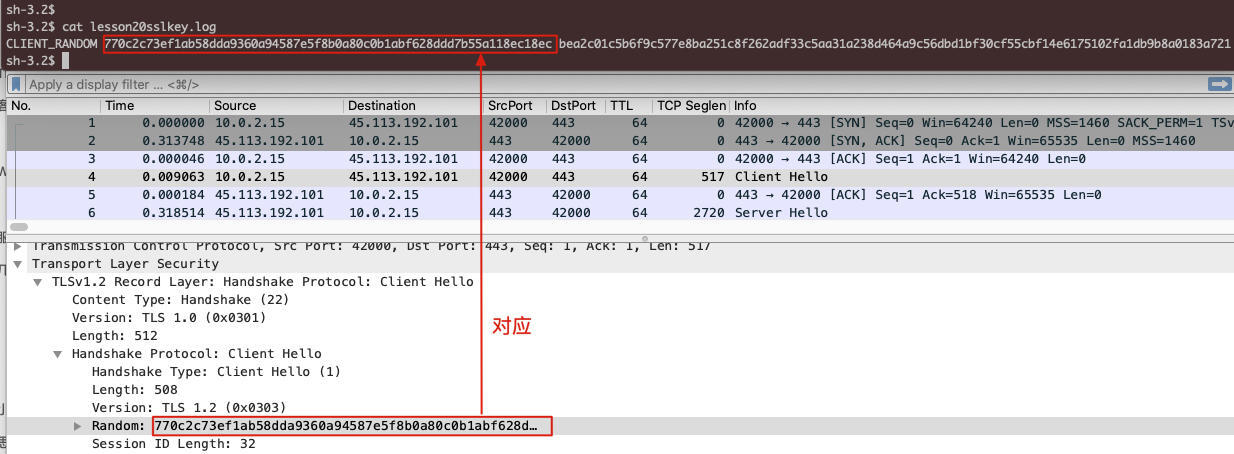
Task: Collapse the TLSv1.2 Record Layer node
Action: point(38,282)
